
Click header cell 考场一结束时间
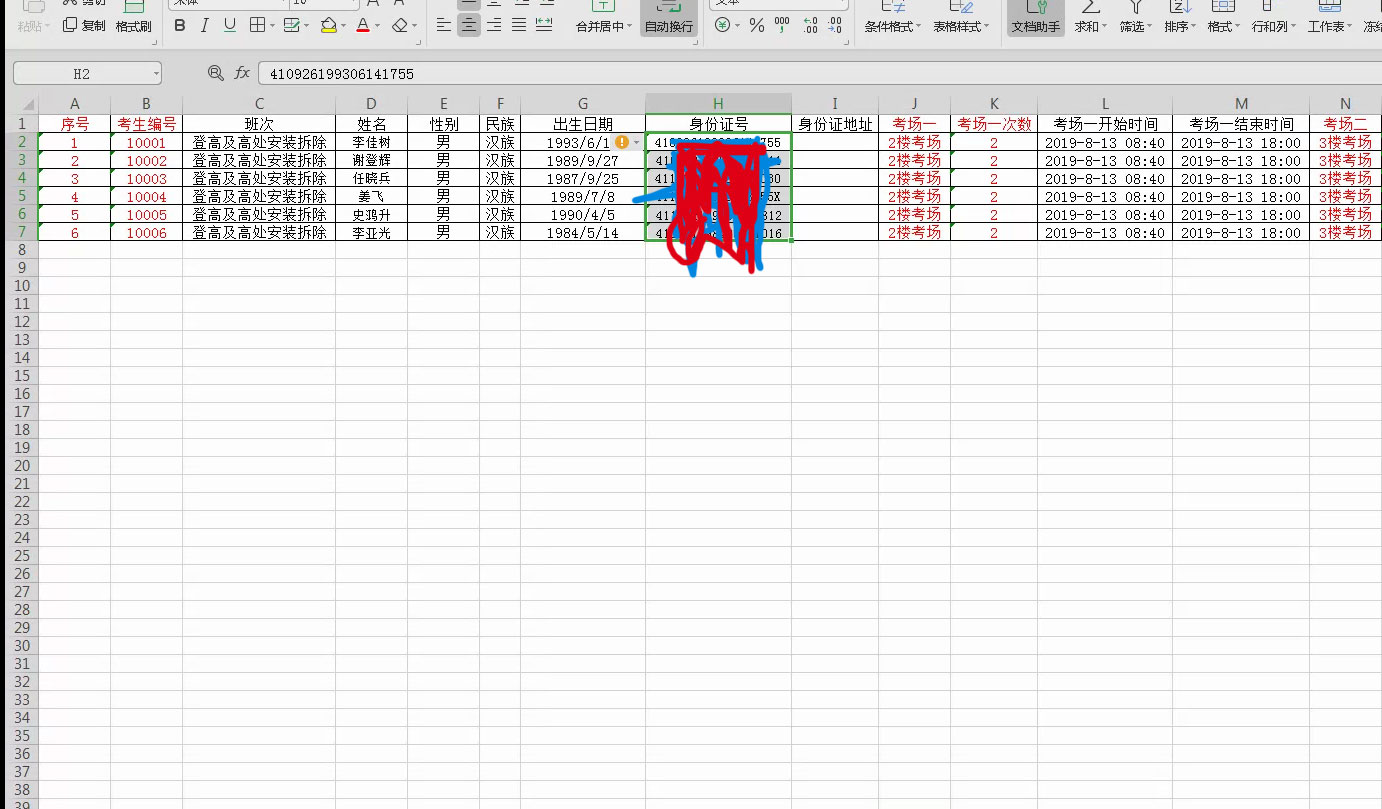1241,124
